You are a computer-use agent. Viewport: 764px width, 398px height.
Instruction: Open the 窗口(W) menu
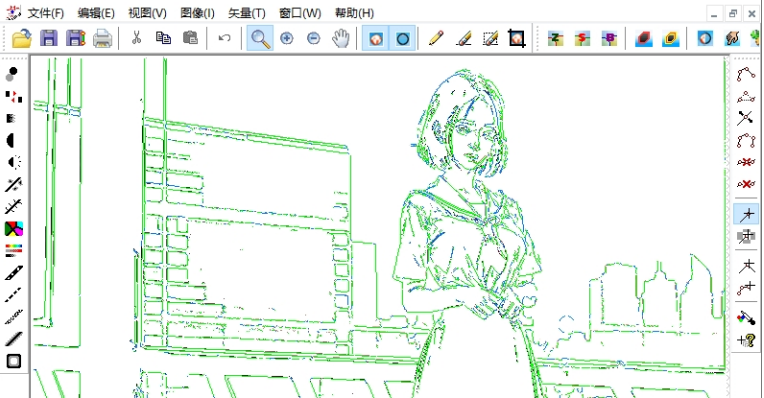[300, 13]
